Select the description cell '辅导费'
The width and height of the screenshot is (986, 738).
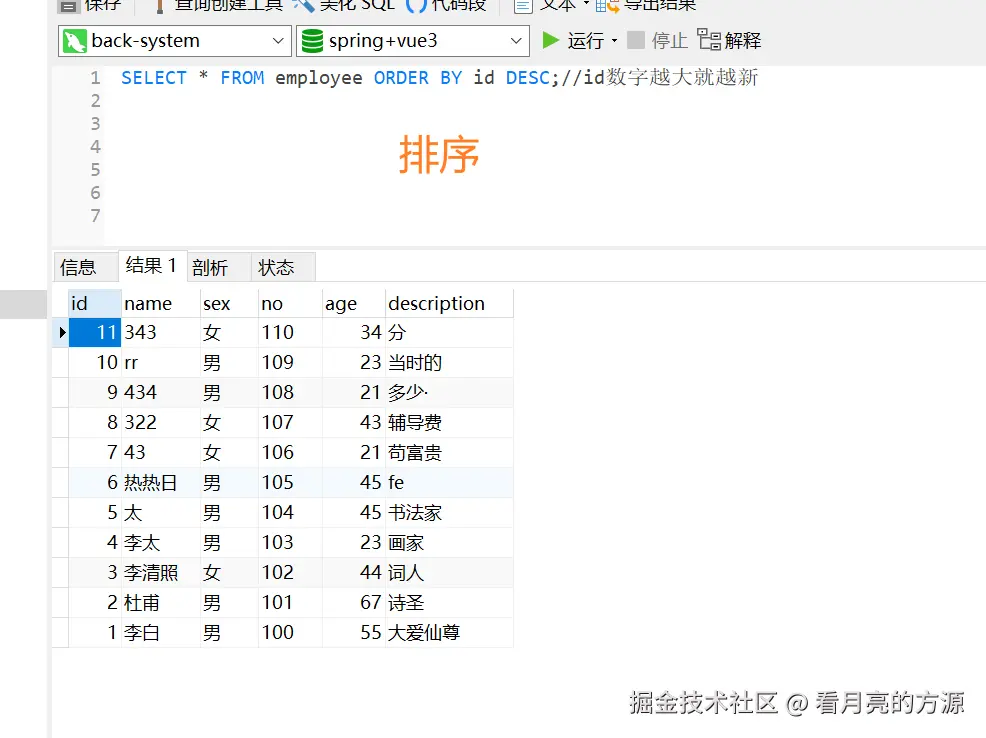tap(449, 422)
